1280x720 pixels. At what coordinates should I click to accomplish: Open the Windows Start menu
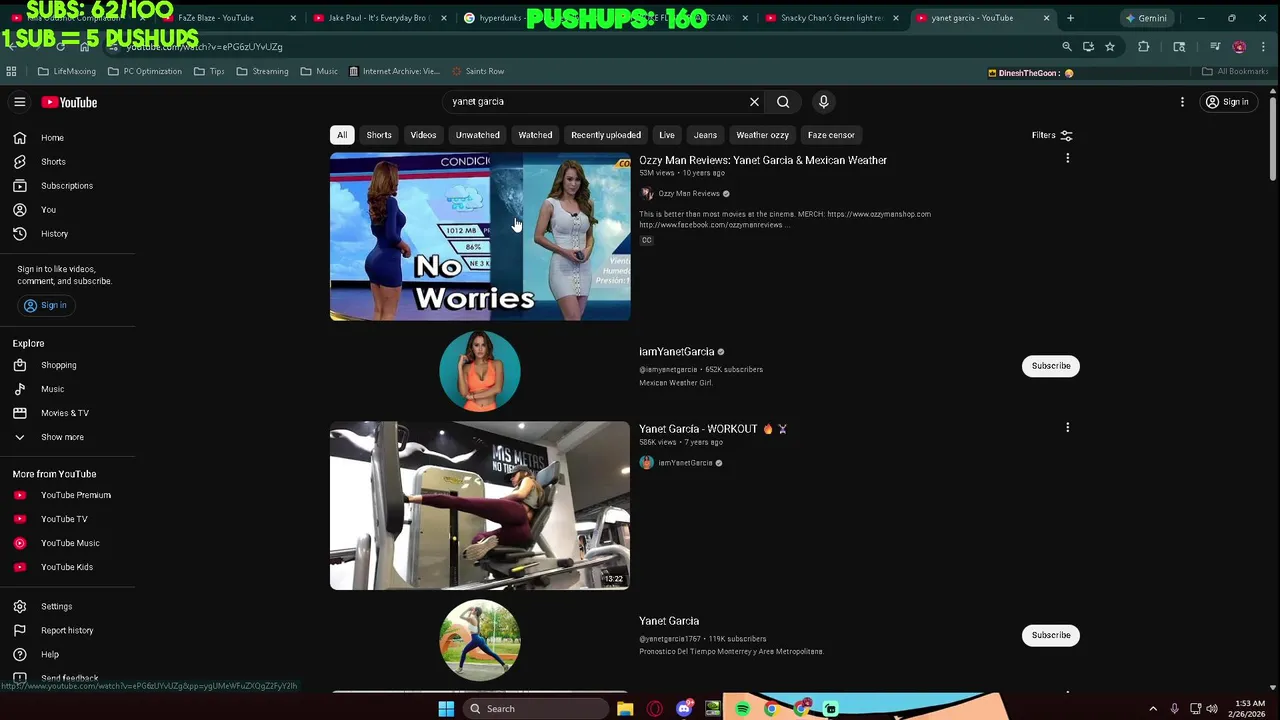point(446,709)
